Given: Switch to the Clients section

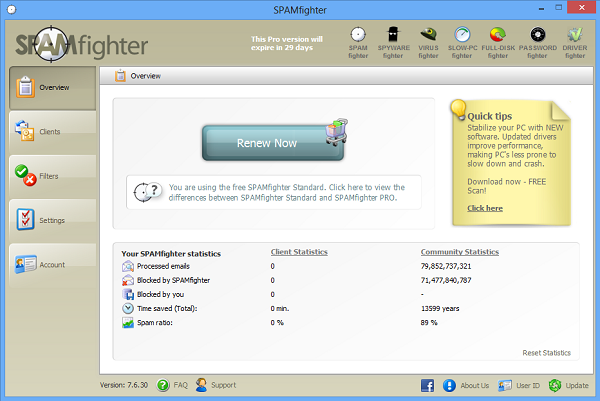Looking at the screenshot, I should click(x=52, y=132).
